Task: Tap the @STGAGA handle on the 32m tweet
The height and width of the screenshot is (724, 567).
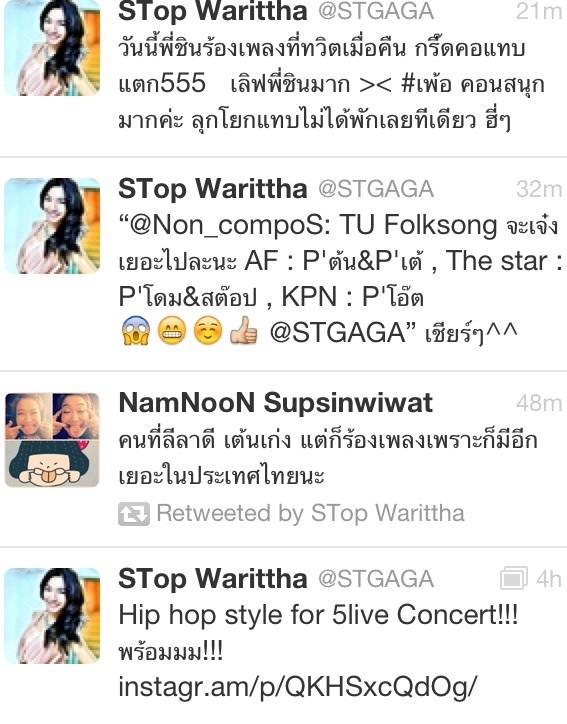Action: (376, 189)
